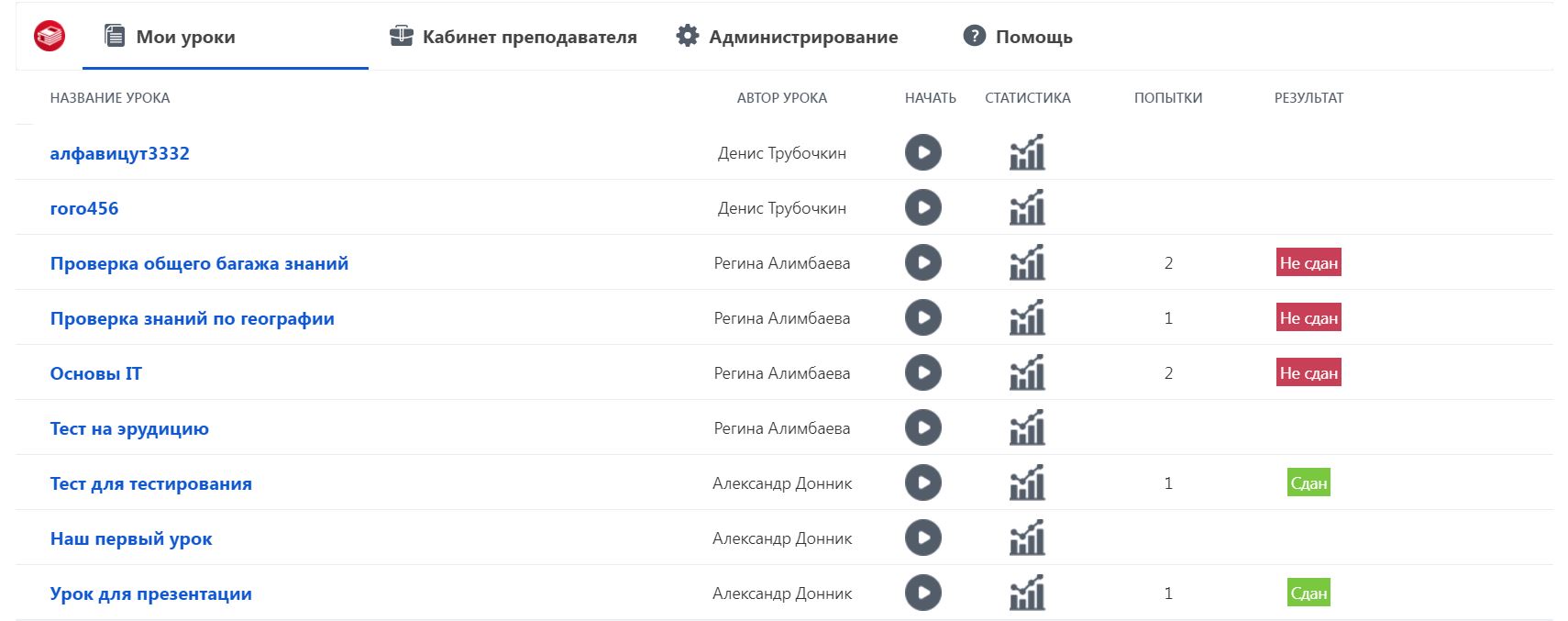Viewport: 1568px width, 621px height.
Task: Click Сдан badge for Урок для презентации
Action: [1309, 593]
